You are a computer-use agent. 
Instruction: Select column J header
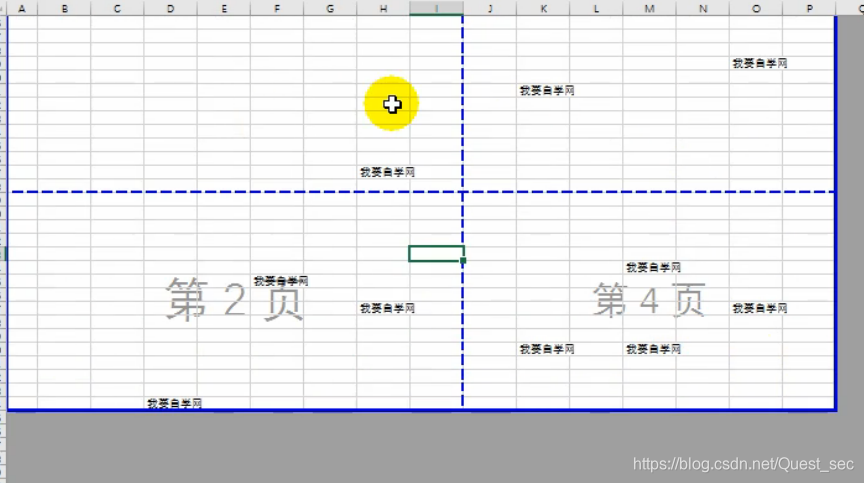click(490, 8)
